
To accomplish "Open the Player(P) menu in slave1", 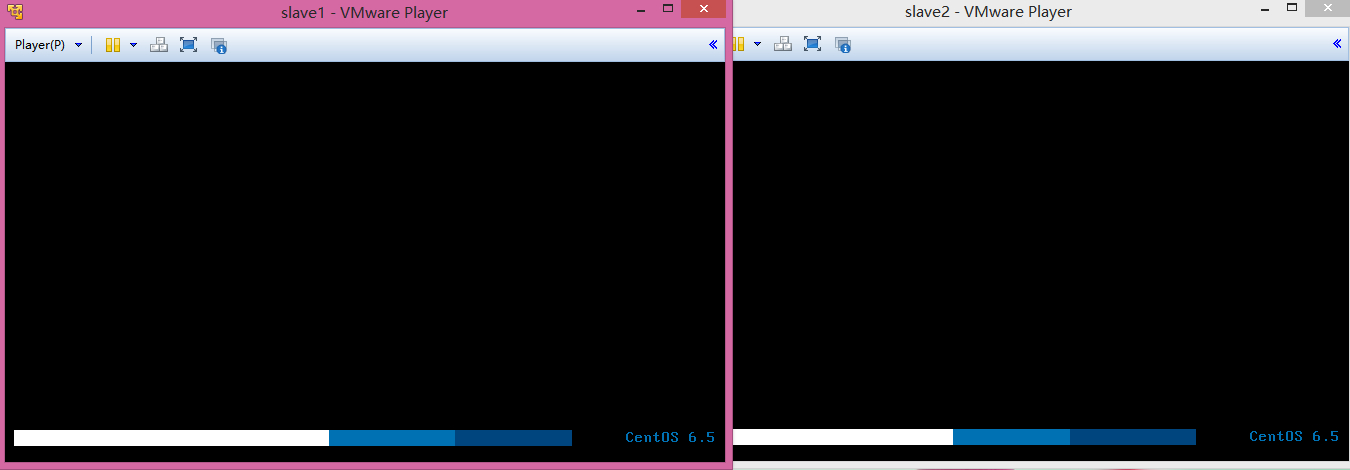I will [x=47, y=45].
